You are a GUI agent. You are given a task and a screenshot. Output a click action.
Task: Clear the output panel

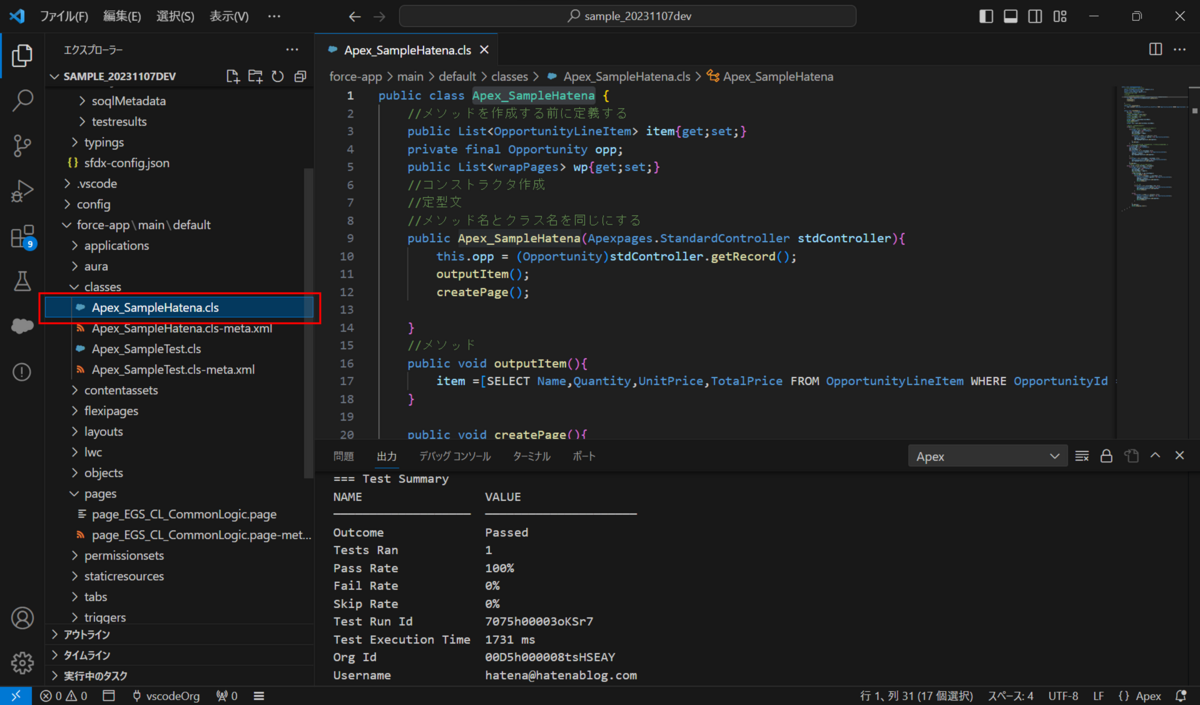(x=1082, y=456)
